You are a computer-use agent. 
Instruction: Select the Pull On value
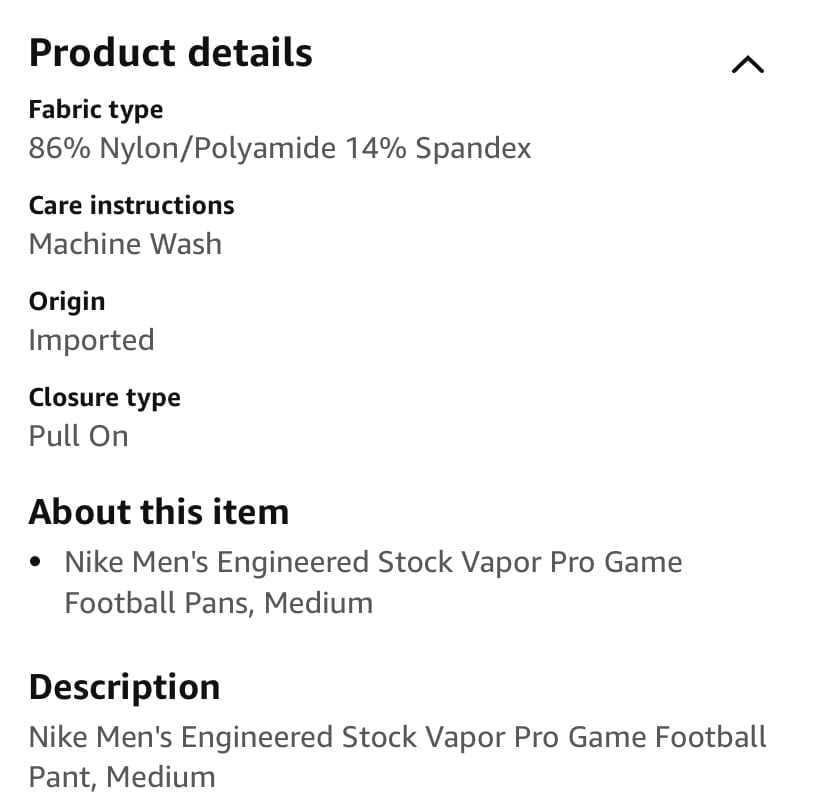click(x=79, y=436)
